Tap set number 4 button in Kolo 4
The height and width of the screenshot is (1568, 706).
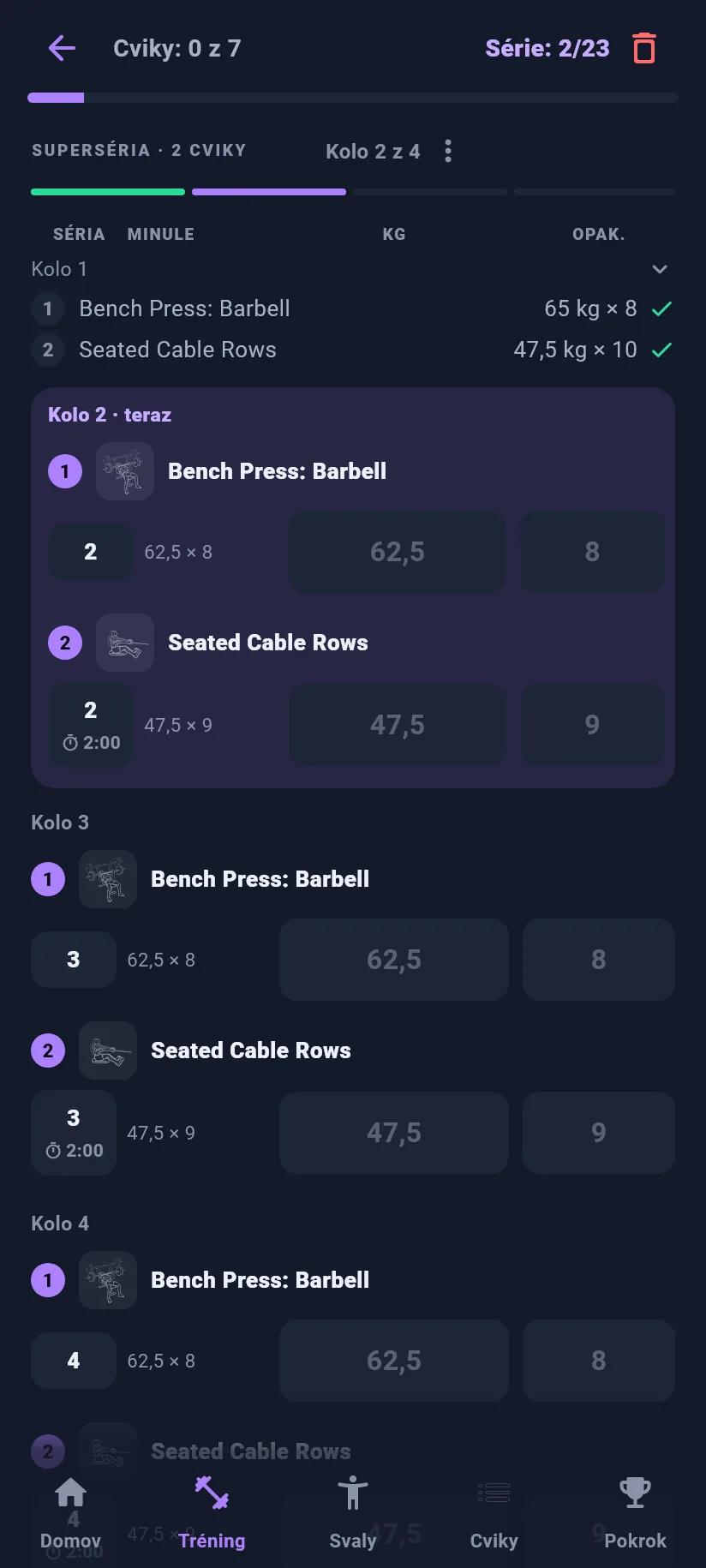pos(74,1361)
